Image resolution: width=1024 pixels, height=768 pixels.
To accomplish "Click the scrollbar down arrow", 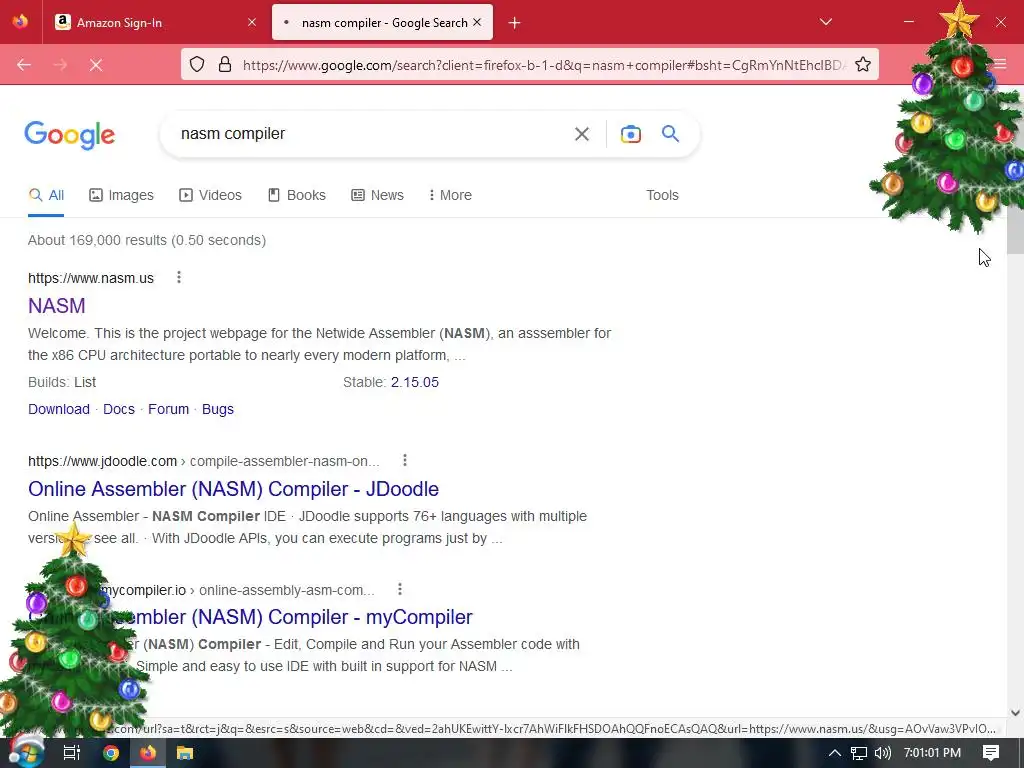I will click(x=1015, y=712).
